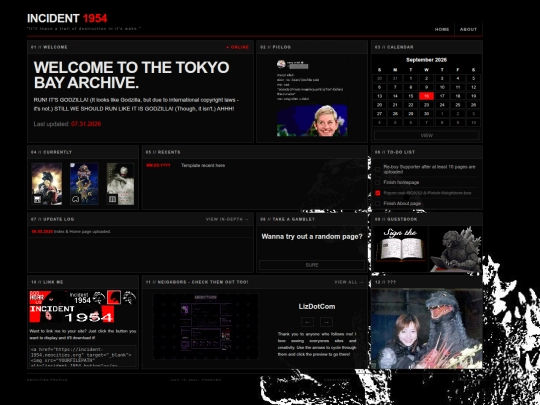This screenshot has width=540, height=405.
Task: Click the piclog post avatar
Action: tap(281, 64)
